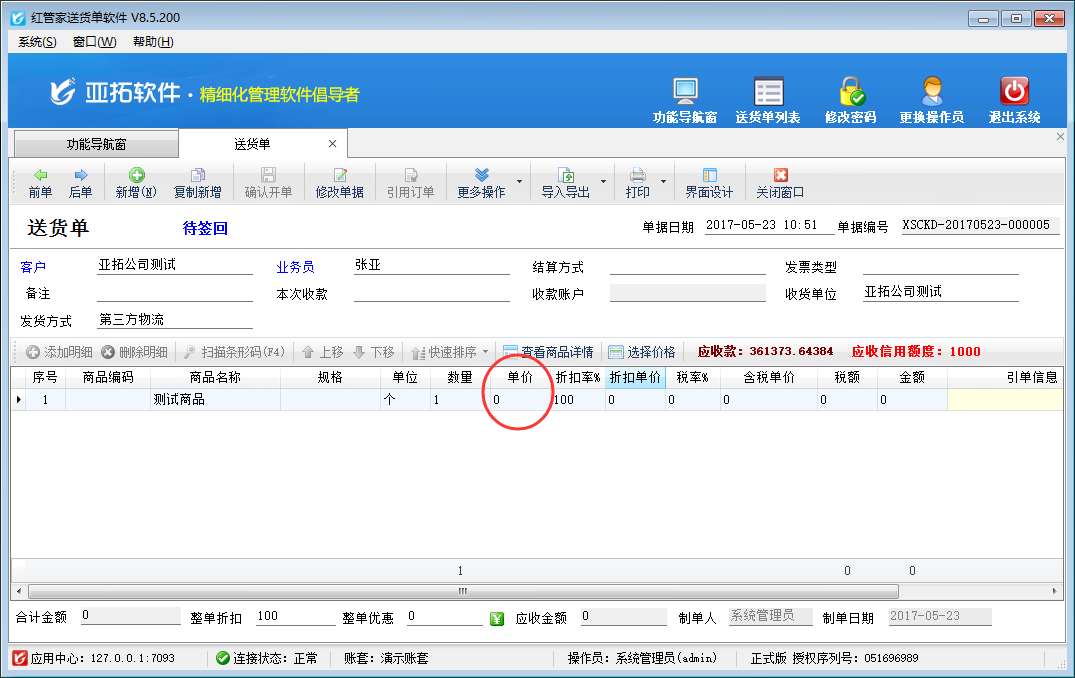1075x678 pixels.
Task: Click the 查看商品详情 button
Action: pyautogui.click(x=548, y=352)
